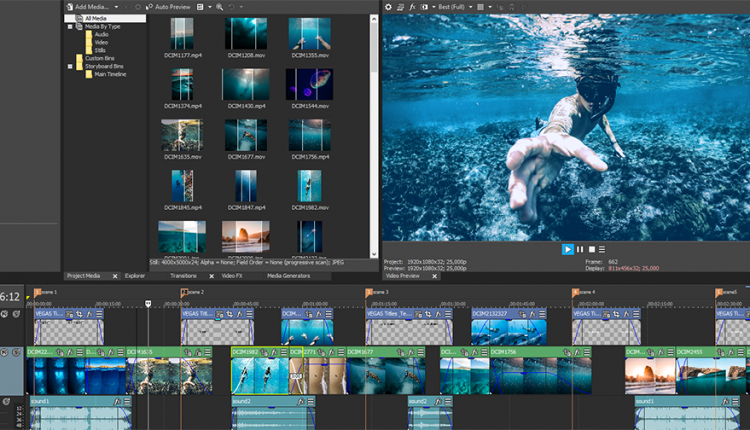This screenshot has height=430, width=750.
Task: Switch to the Media Generators tab
Action: coord(288,276)
